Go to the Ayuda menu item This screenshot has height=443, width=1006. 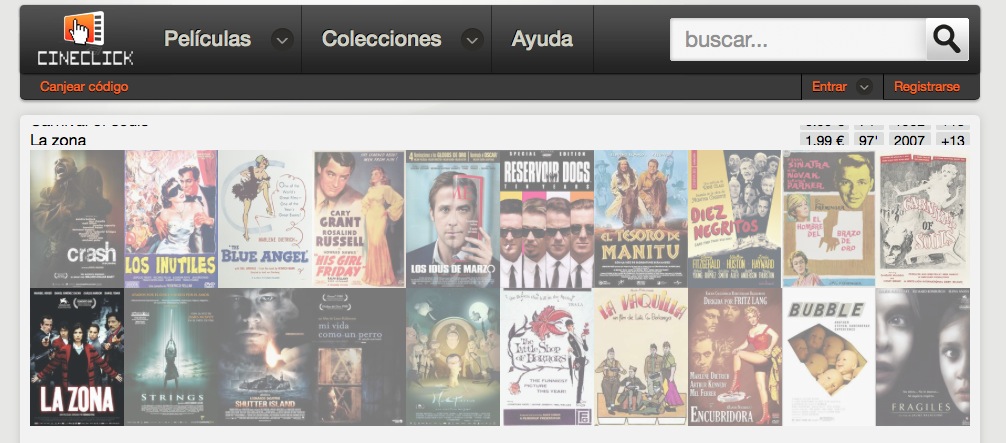(542, 40)
